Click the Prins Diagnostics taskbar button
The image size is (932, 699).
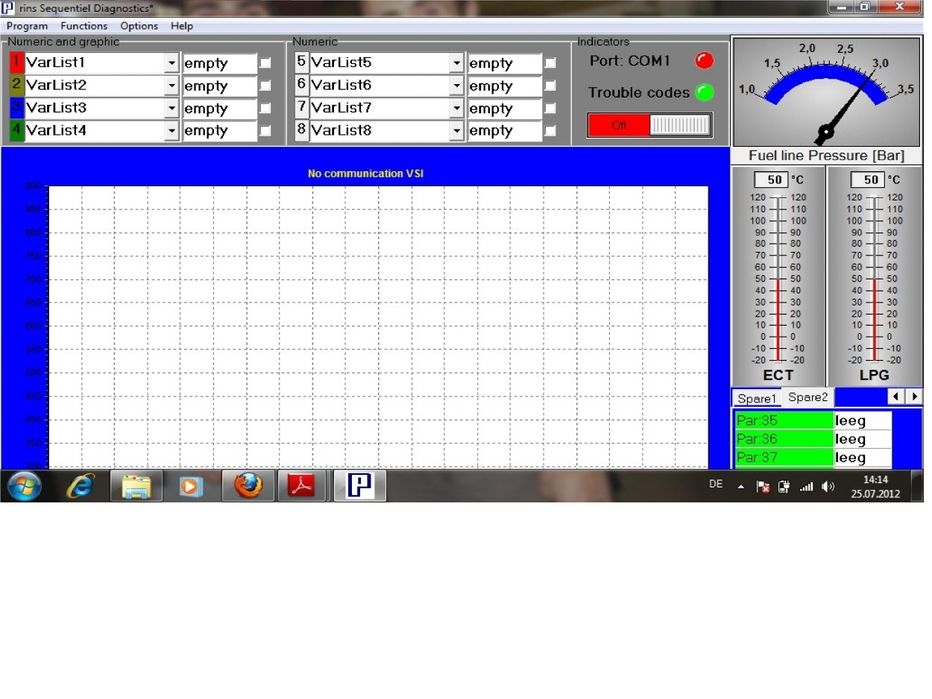click(x=360, y=486)
